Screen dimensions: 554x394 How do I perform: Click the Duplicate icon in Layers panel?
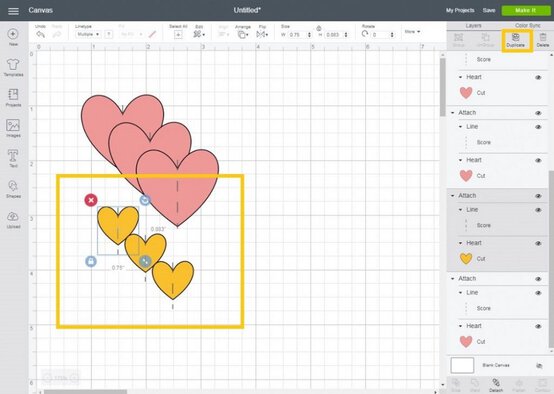(515, 37)
